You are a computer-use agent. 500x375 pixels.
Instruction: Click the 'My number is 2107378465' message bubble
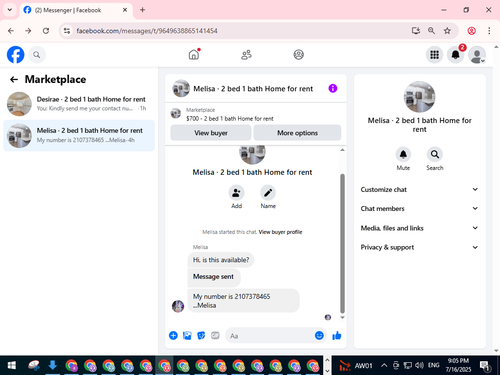pyautogui.click(x=244, y=301)
